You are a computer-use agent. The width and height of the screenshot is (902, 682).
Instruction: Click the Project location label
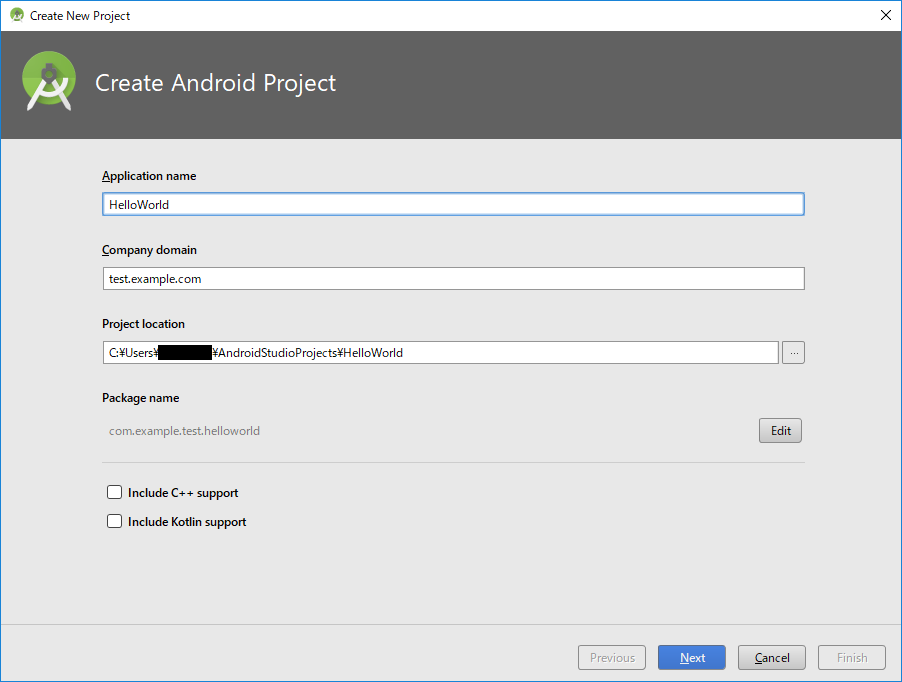point(143,324)
